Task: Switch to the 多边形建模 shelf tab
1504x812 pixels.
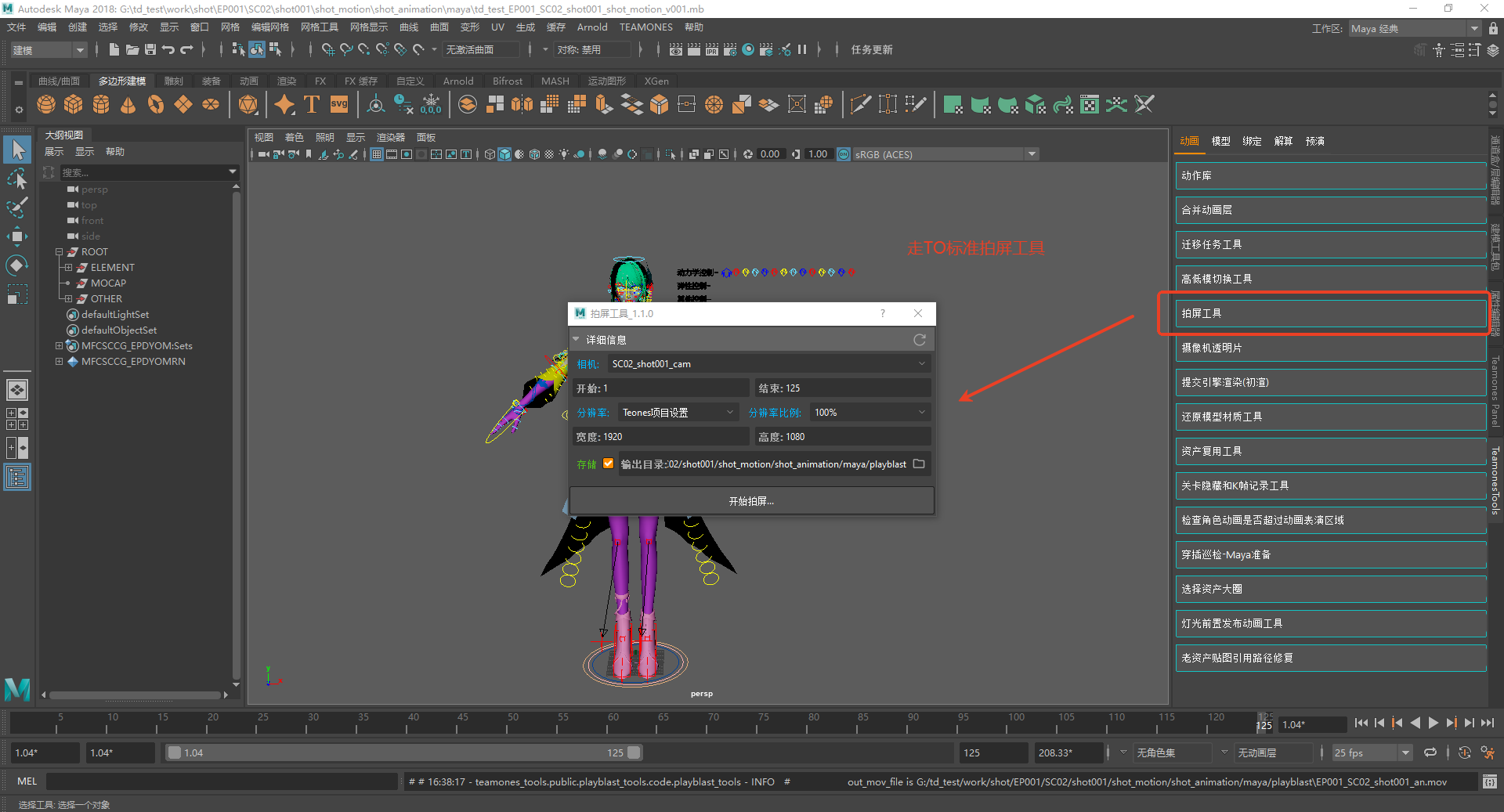Action: click(x=122, y=81)
